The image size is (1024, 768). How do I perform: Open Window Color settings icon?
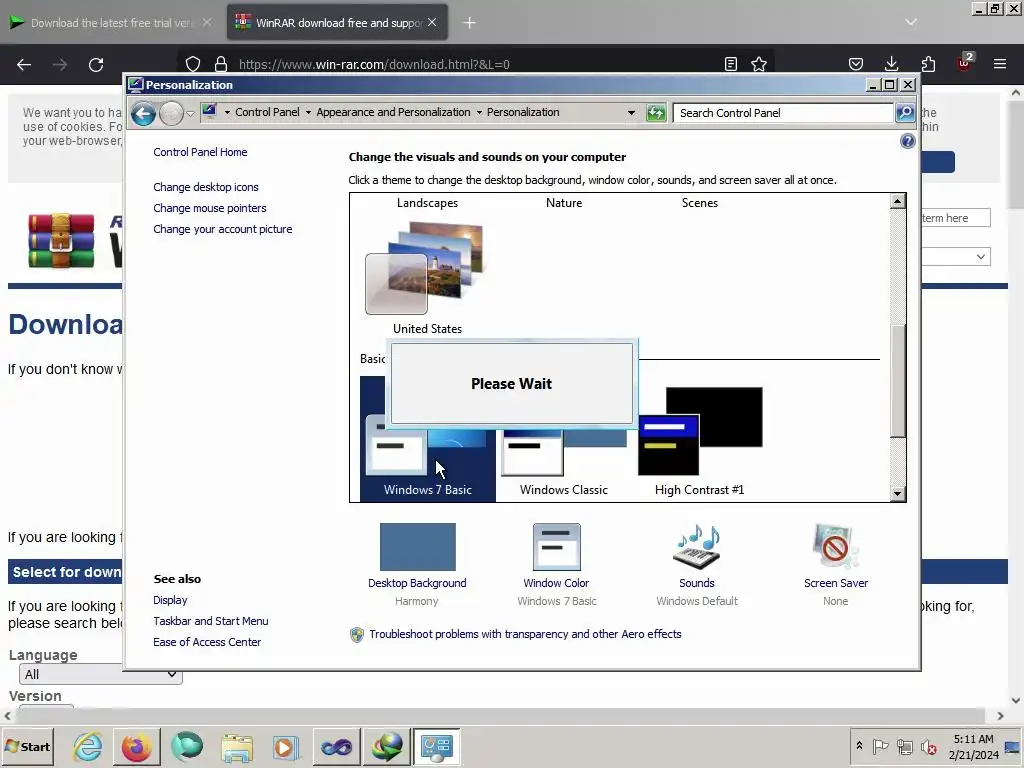pos(556,547)
